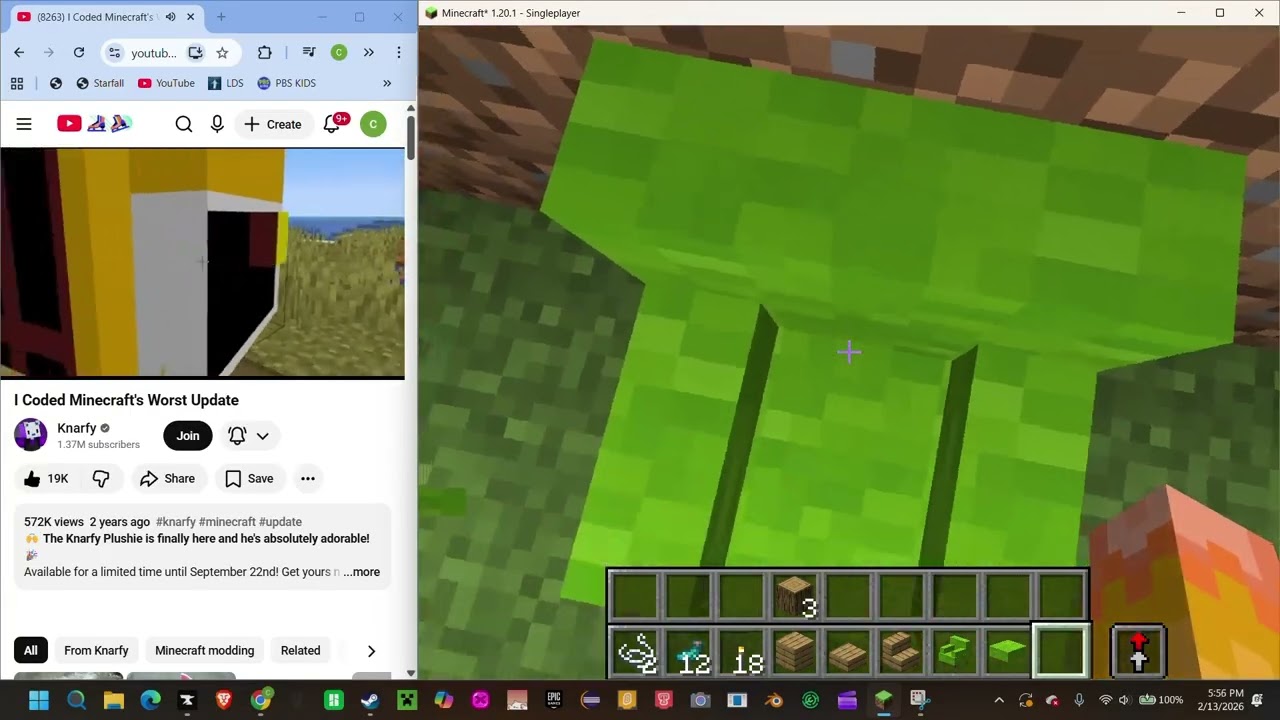The width and height of the screenshot is (1280, 720).
Task: Click the install app icon in the address bar
Action: [196, 53]
